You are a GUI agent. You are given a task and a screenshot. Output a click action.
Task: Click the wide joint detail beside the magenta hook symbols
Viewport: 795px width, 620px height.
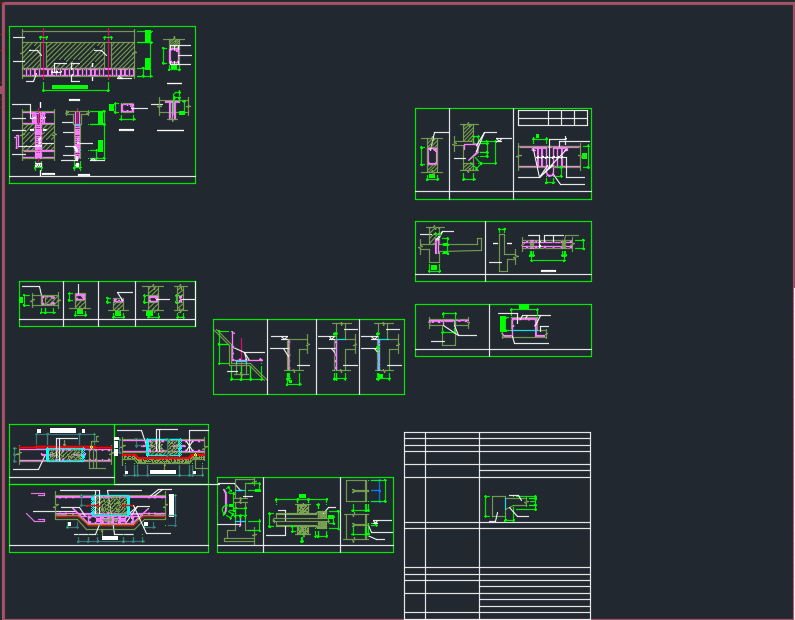(x=116, y=514)
